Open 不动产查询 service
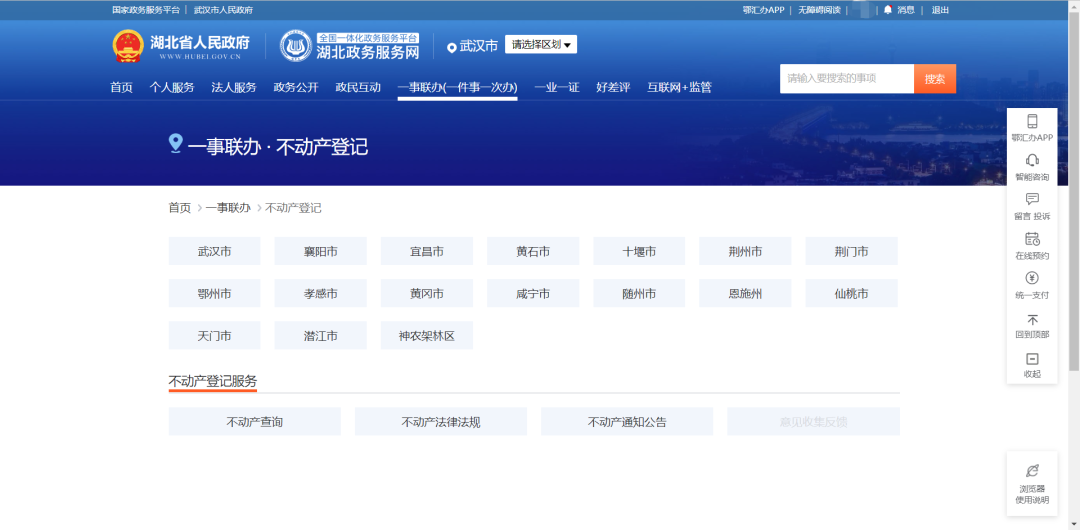Screen dimensions: 1080x530 click(x=255, y=422)
